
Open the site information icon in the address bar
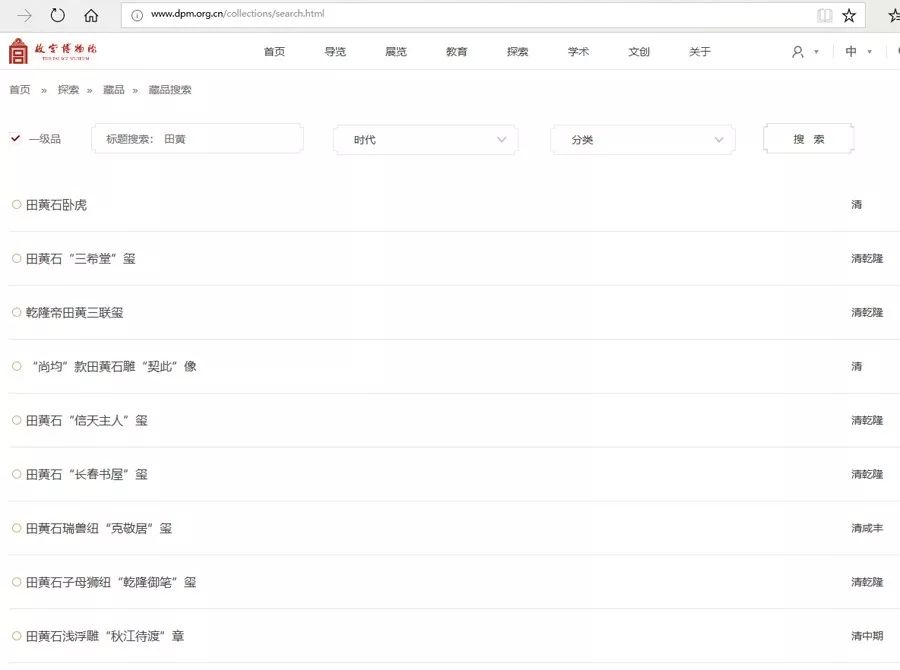[x=137, y=16]
